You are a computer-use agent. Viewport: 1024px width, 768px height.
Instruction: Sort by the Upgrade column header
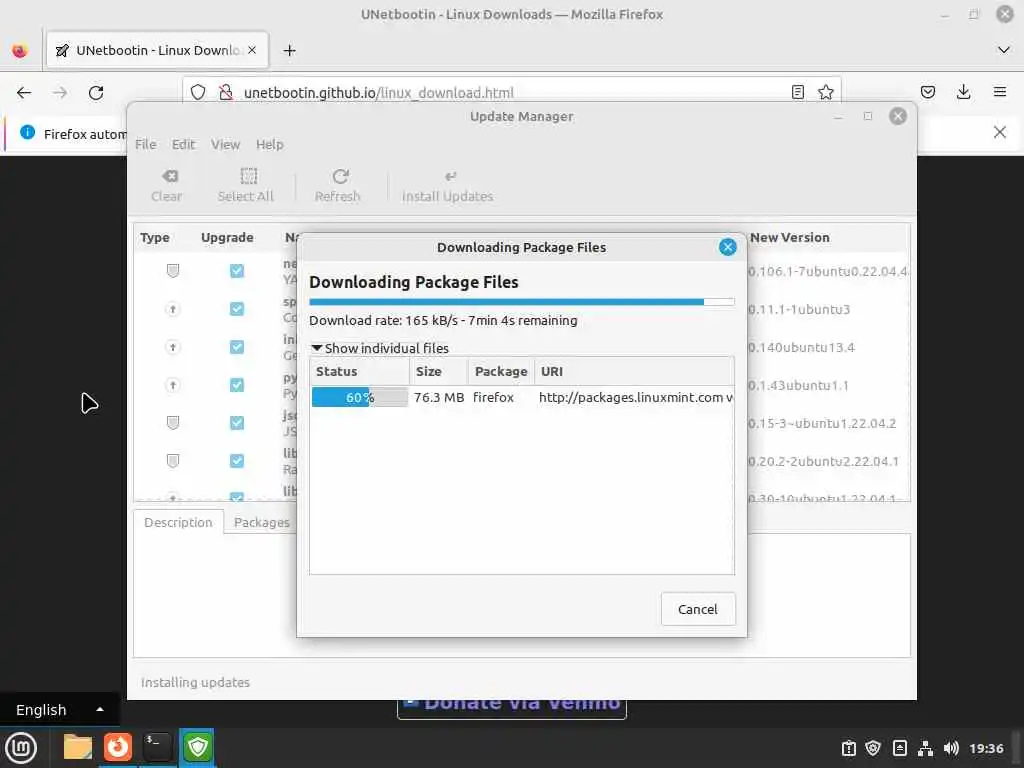click(227, 238)
